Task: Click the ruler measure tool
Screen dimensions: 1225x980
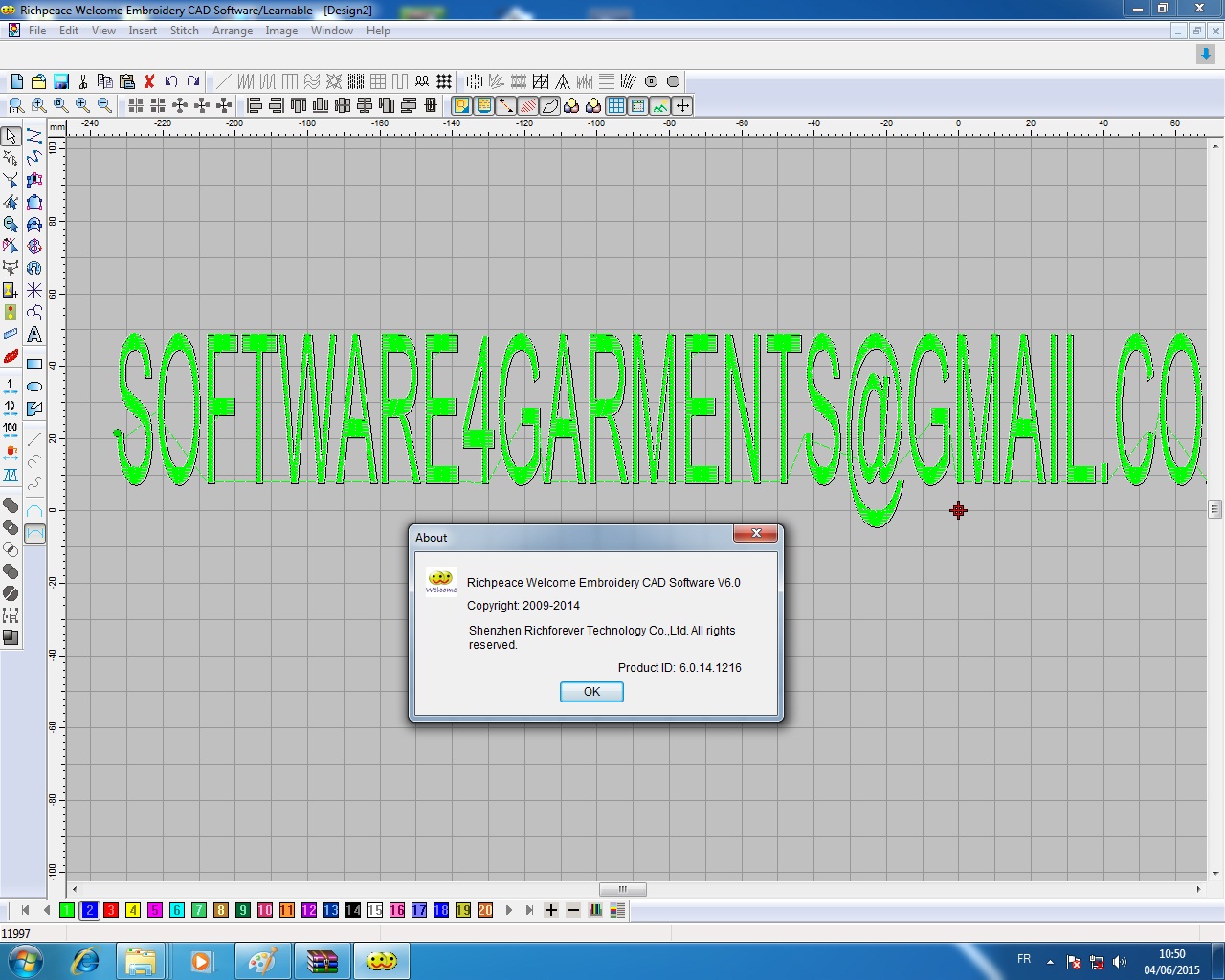Action: click(11, 334)
